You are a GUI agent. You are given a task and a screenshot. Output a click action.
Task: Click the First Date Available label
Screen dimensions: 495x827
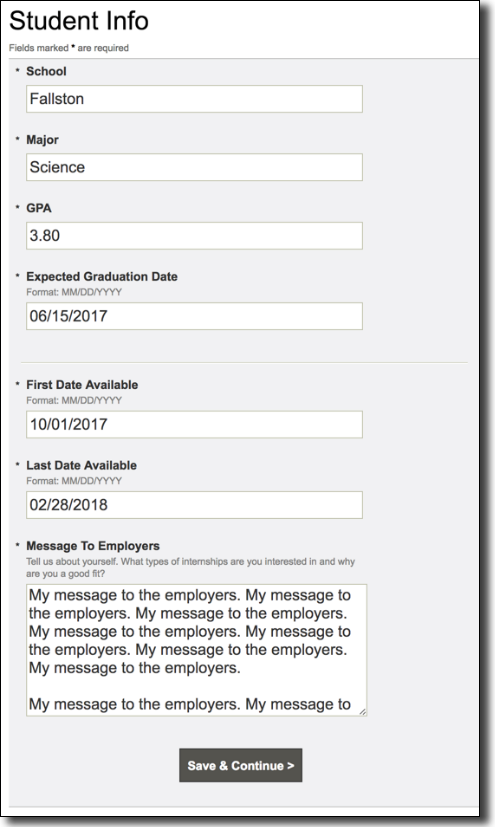82,385
